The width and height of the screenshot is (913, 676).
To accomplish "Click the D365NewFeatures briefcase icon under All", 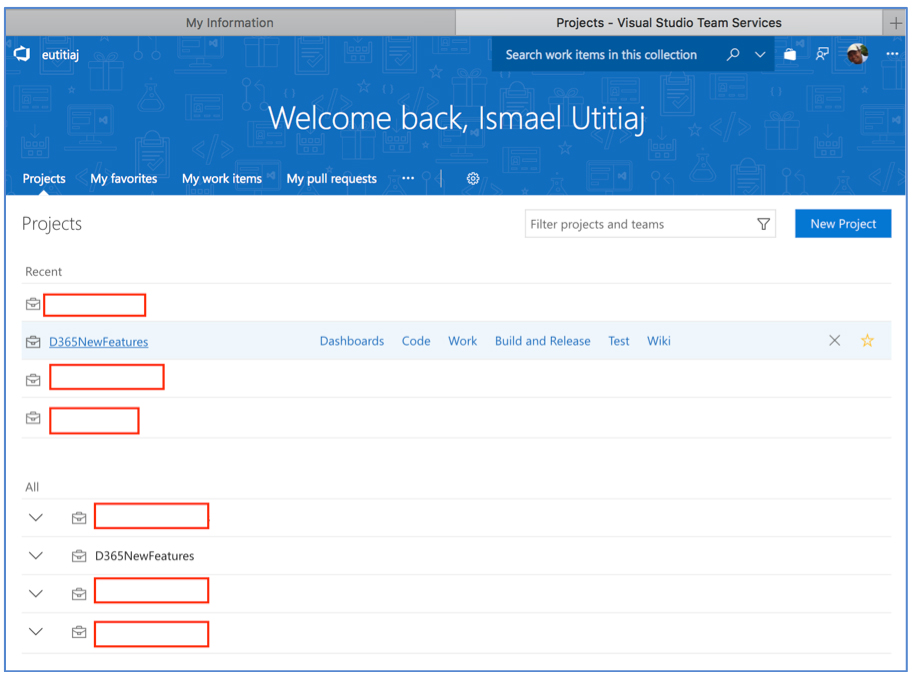I will [79, 556].
